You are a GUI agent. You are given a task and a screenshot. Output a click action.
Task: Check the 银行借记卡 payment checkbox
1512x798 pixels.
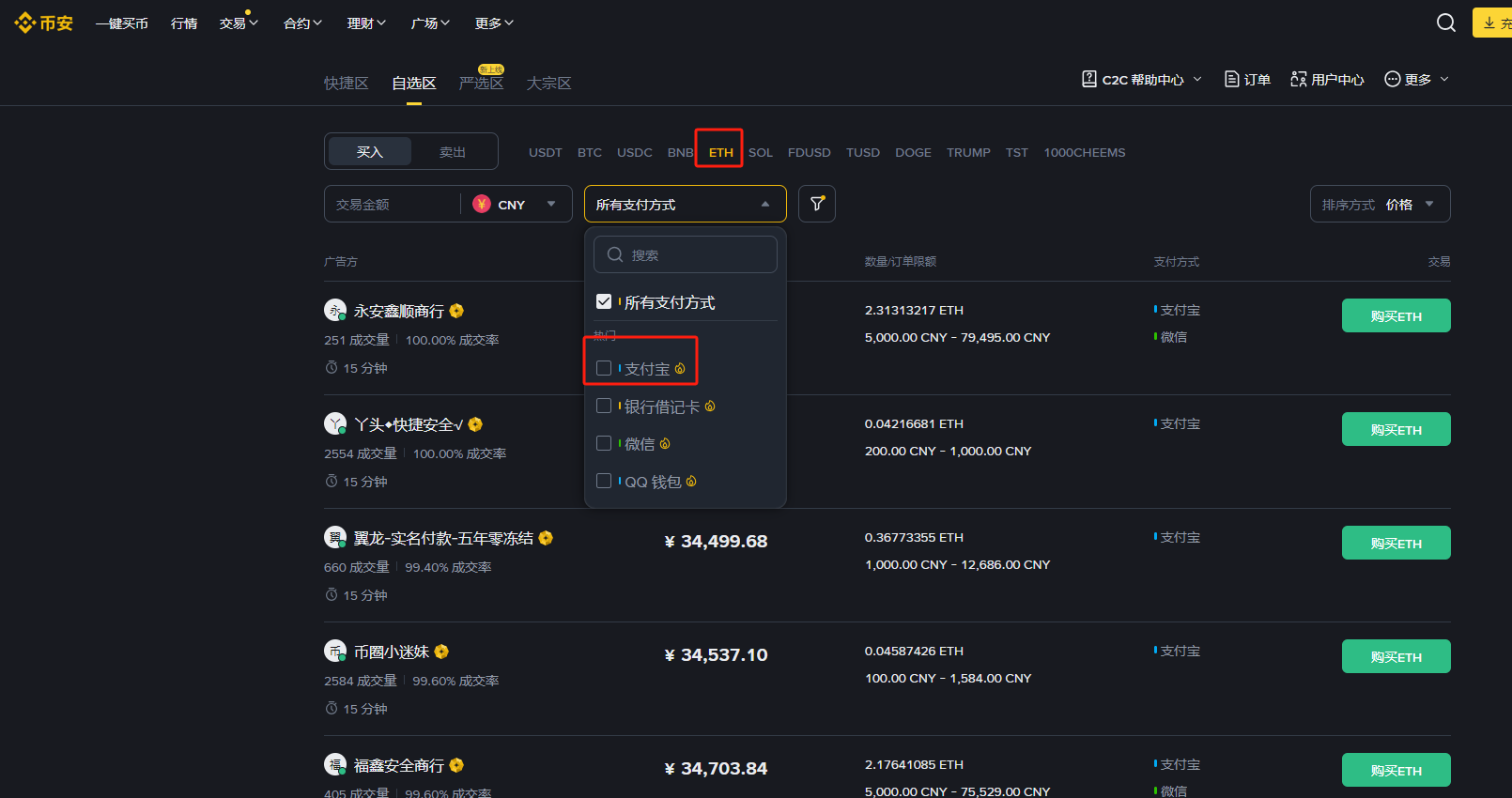pos(604,406)
